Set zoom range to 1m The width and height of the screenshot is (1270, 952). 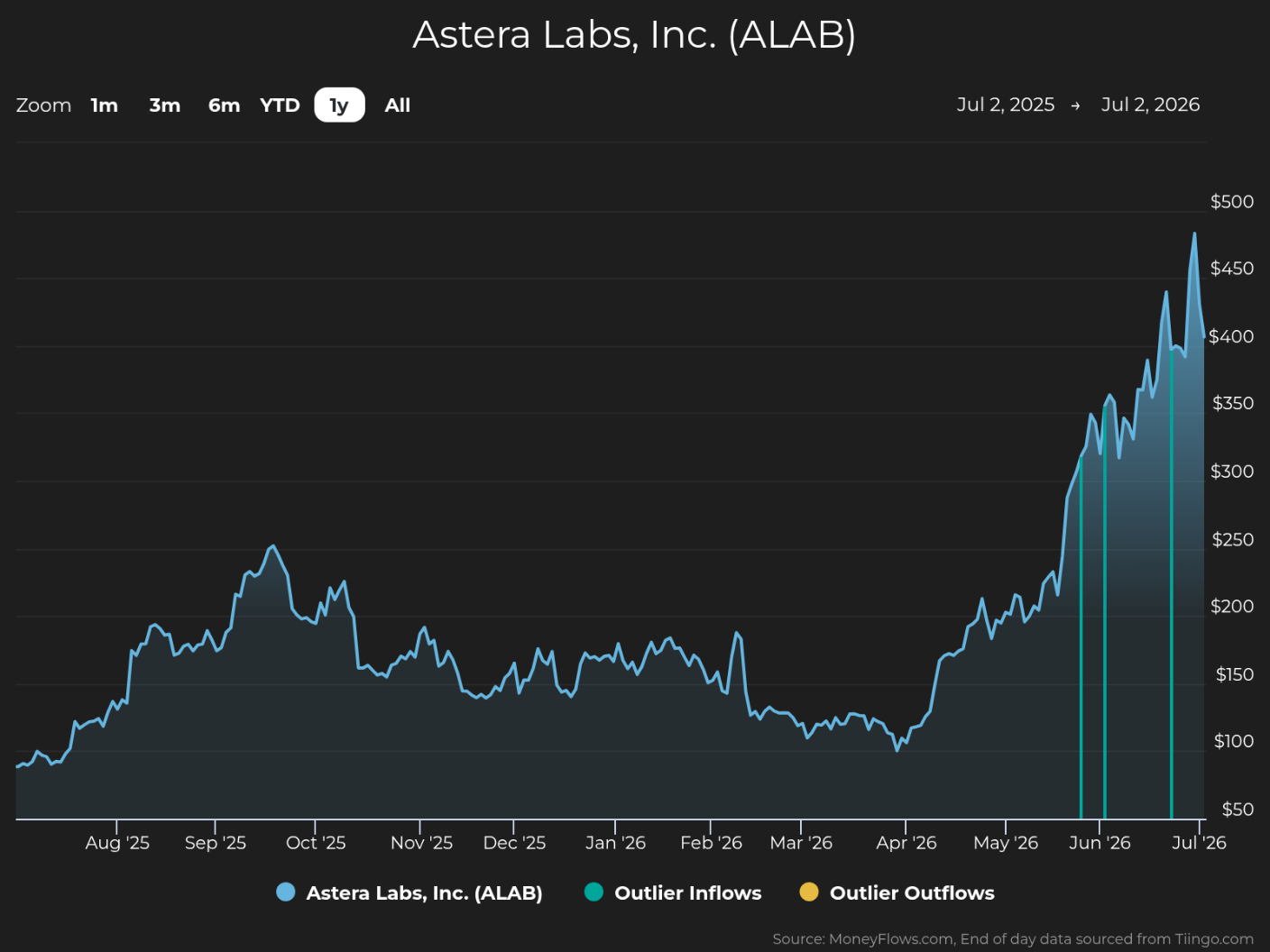pyautogui.click(x=105, y=105)
